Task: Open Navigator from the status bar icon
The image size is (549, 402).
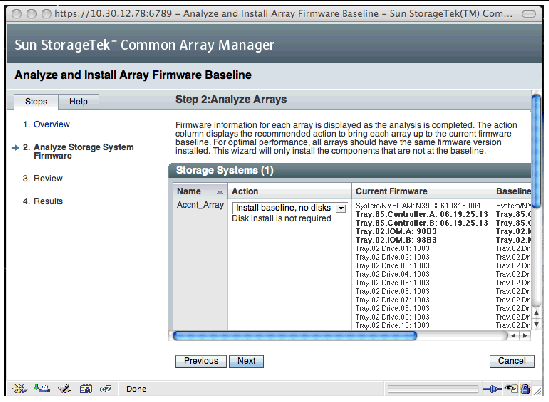Action: [x=20, y=388]
